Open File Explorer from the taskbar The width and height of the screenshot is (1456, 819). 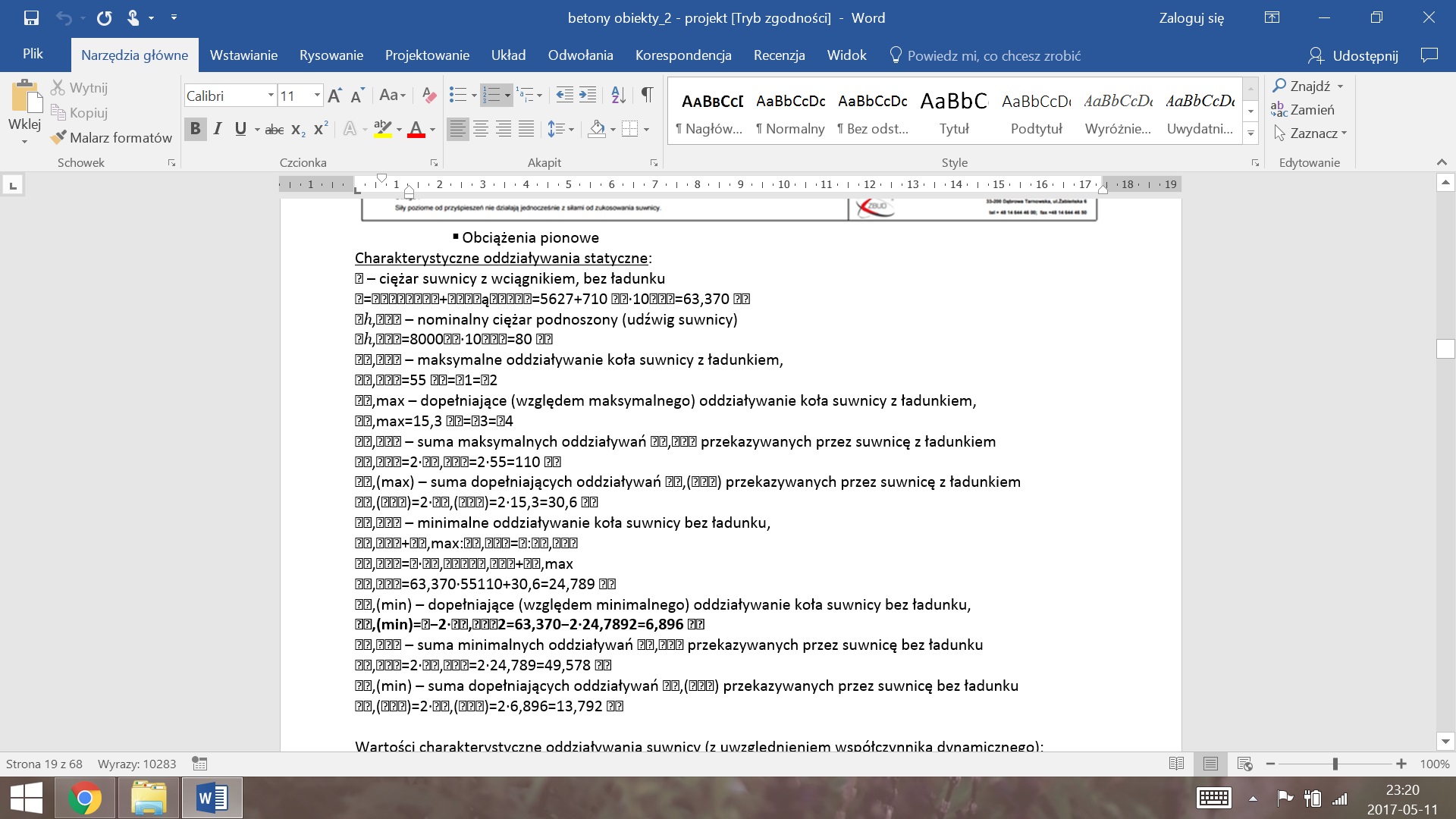[x=149, y=798]
